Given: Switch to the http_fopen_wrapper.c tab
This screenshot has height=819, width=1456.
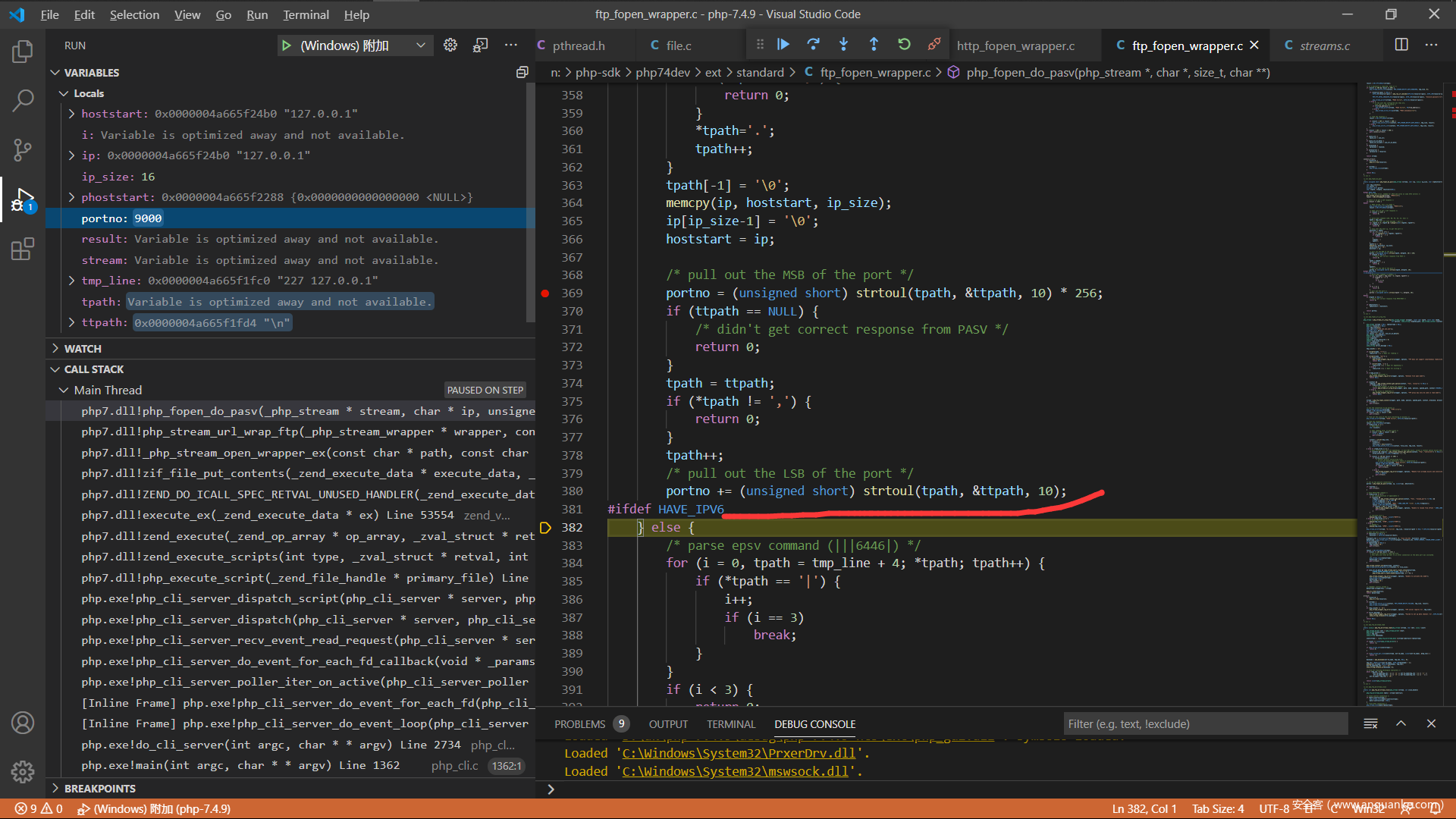Looking at the screenshot, I should tap(1015, 46).
